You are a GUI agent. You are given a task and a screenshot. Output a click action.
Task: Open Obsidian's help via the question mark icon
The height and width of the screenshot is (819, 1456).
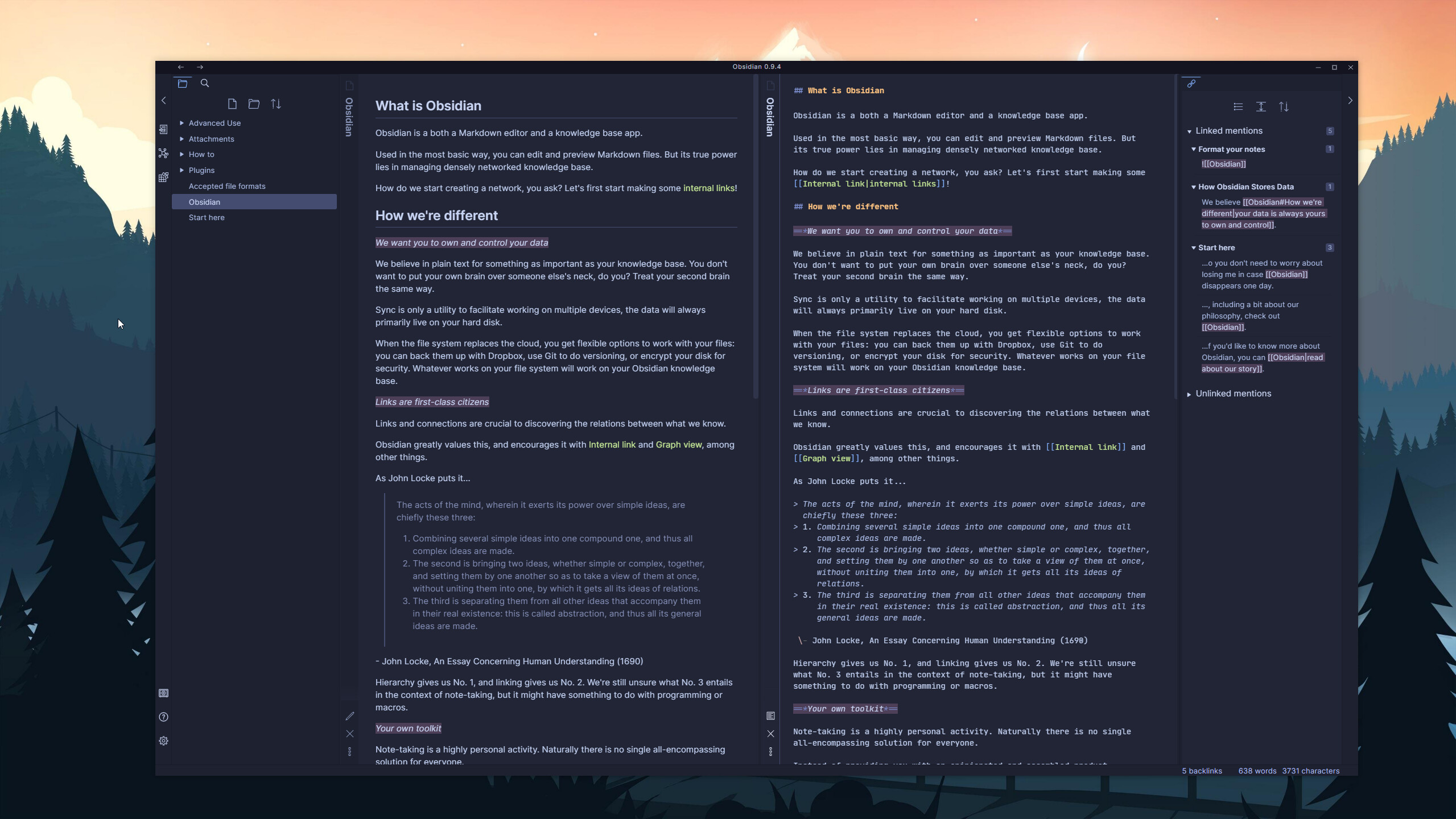coord(164,717)
